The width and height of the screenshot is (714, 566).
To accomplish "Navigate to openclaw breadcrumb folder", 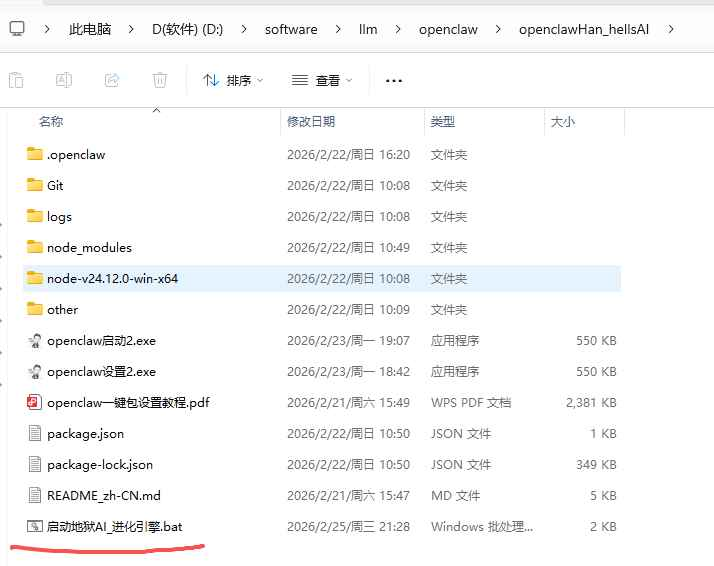I will click(449, 29).
